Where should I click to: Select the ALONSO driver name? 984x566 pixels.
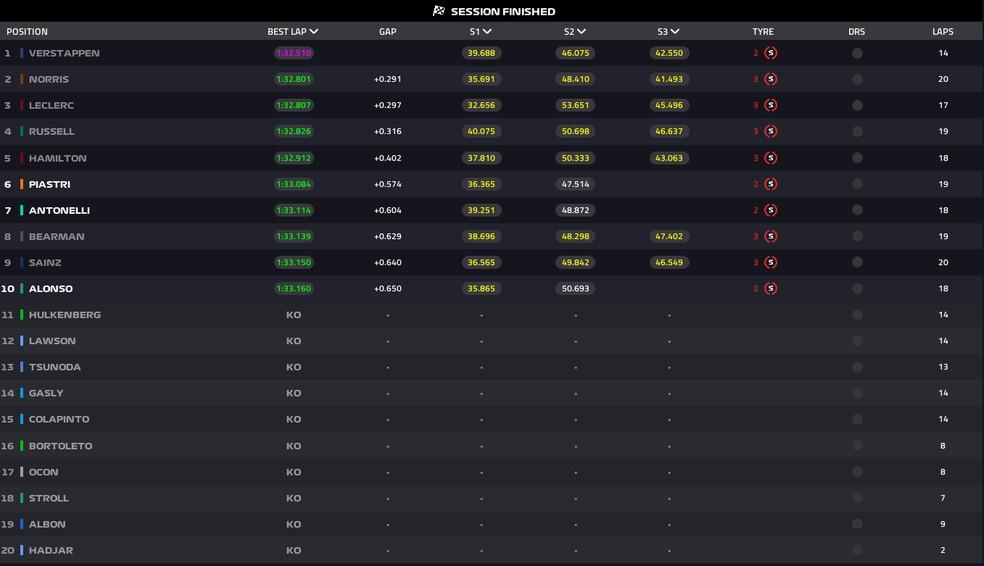tap(51, 289)
